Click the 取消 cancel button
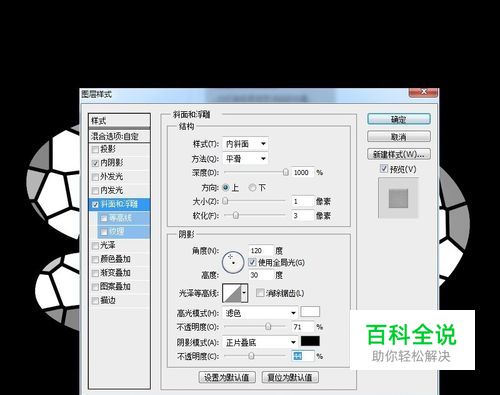The image size is (500, 395). (399, 137)
